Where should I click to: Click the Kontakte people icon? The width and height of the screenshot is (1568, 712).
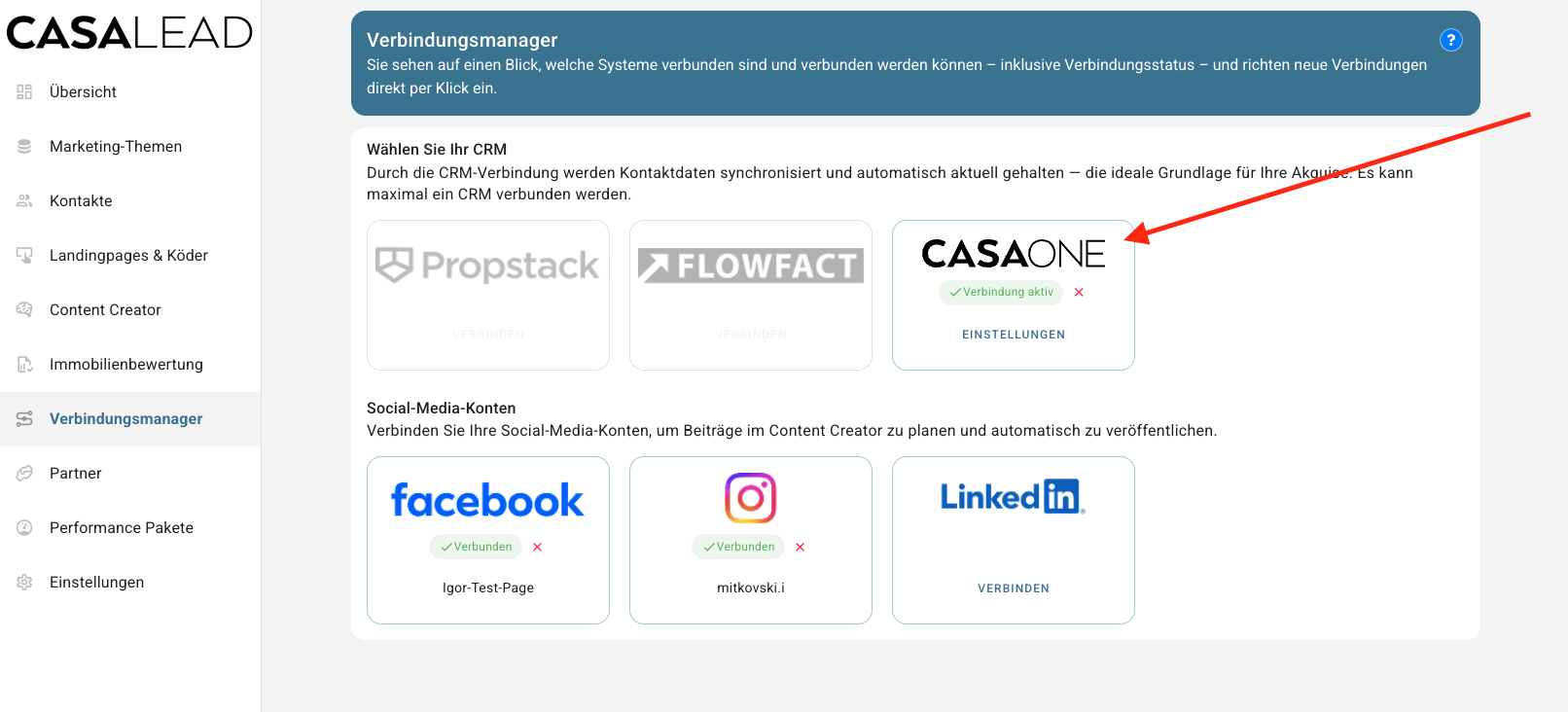pyautogui.click(x=24, y=200)
